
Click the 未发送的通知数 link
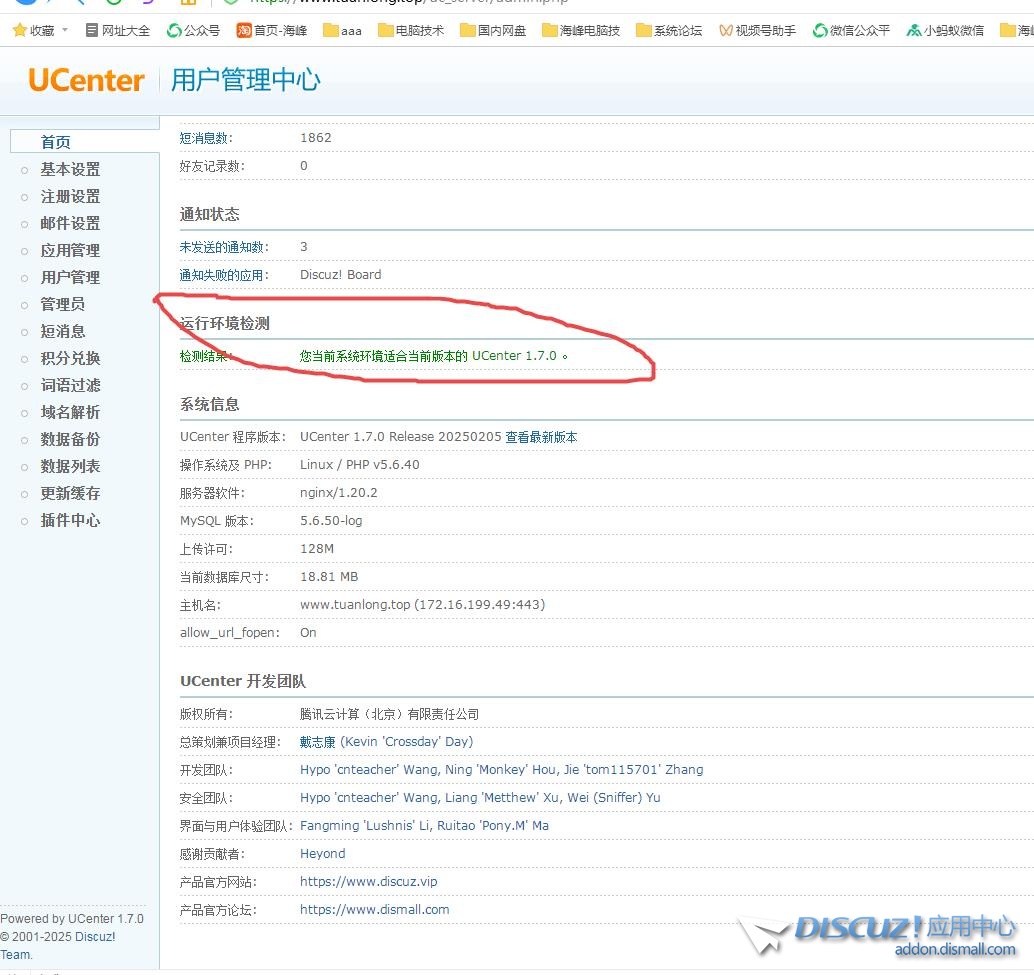(224, 247)
